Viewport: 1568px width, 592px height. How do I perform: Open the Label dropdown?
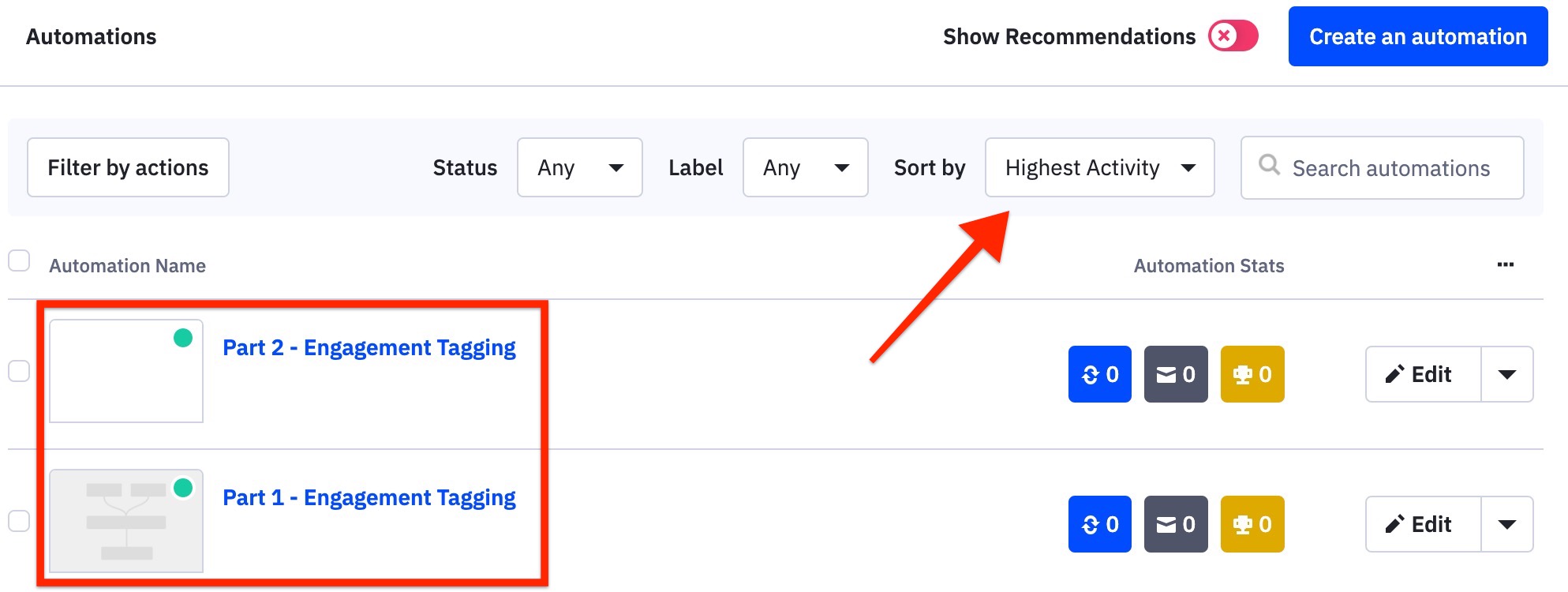[806, 167]
